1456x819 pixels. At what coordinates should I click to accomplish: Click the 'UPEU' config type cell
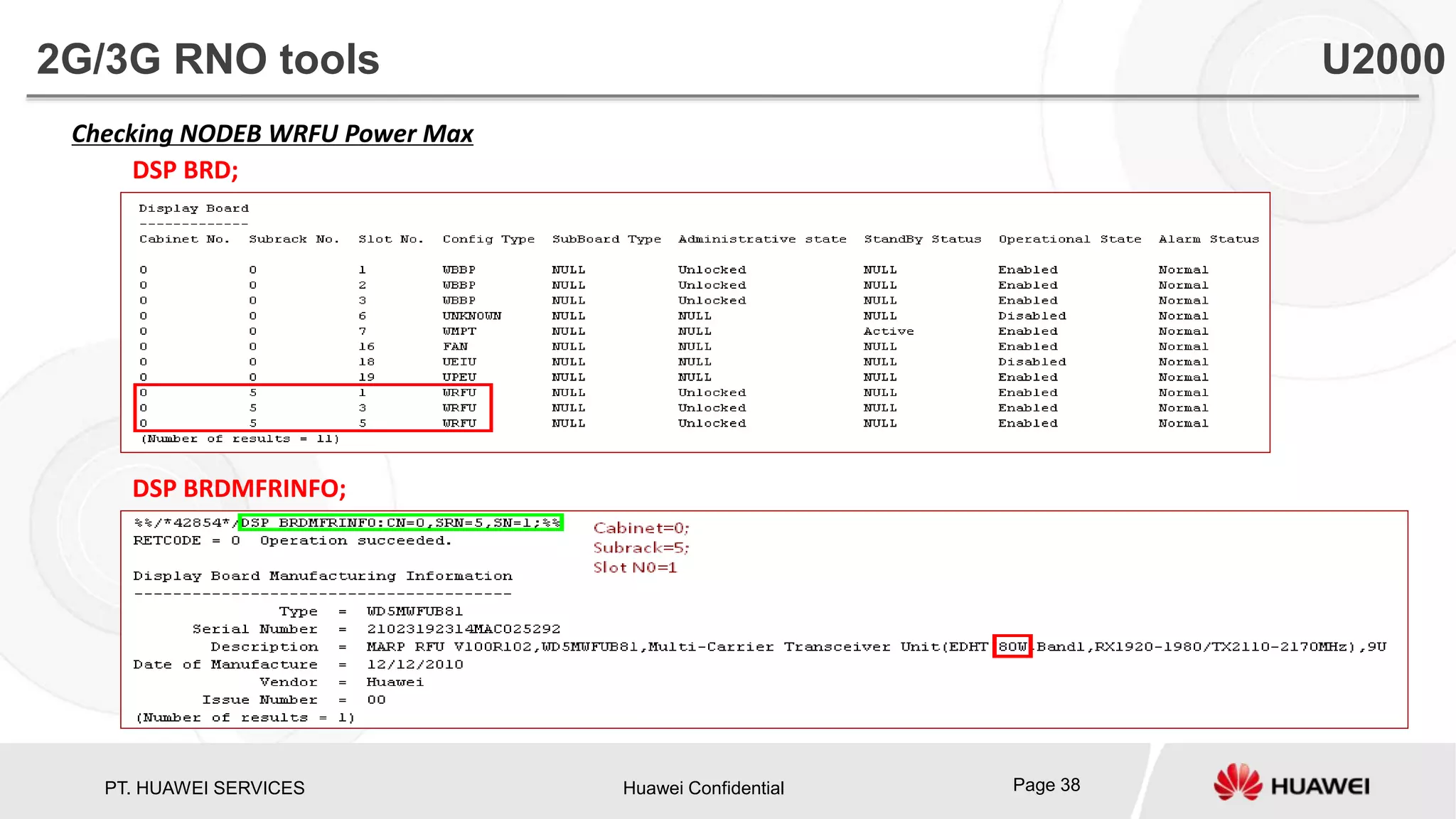[x=459, y=377]
